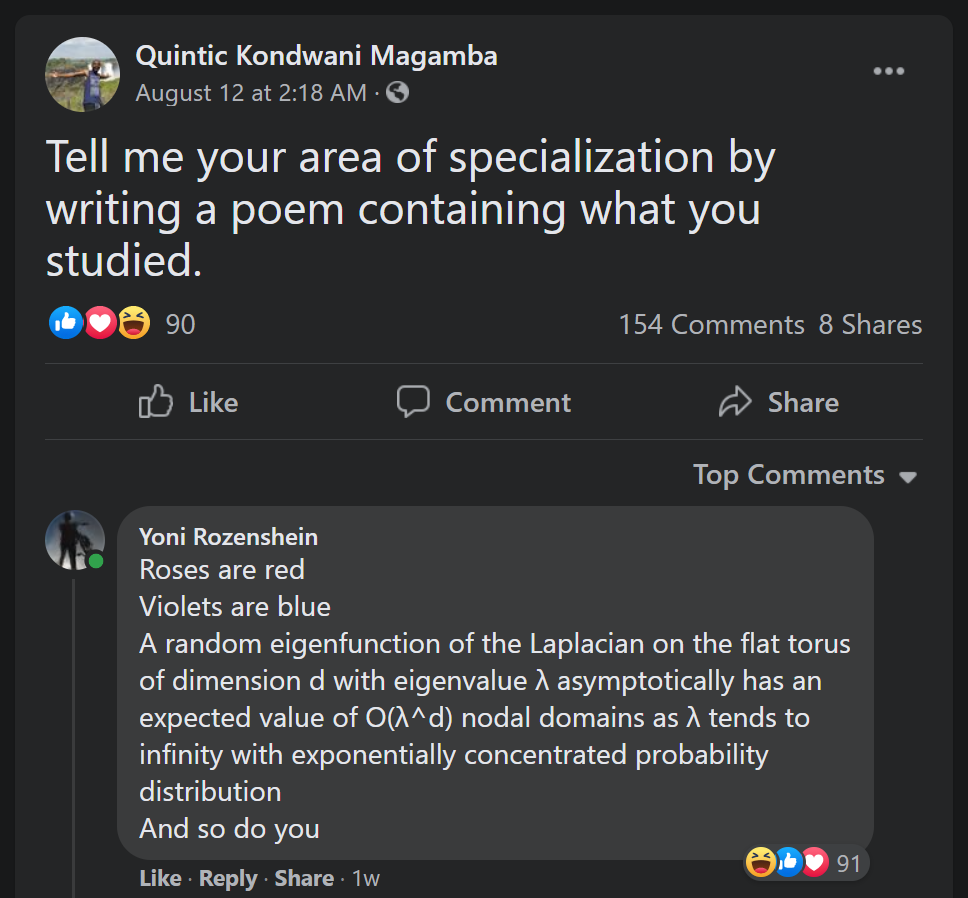Click the red heart reaction icon on post
The height and width of the screenshot is (898, 968).
[x=99, y=323]
